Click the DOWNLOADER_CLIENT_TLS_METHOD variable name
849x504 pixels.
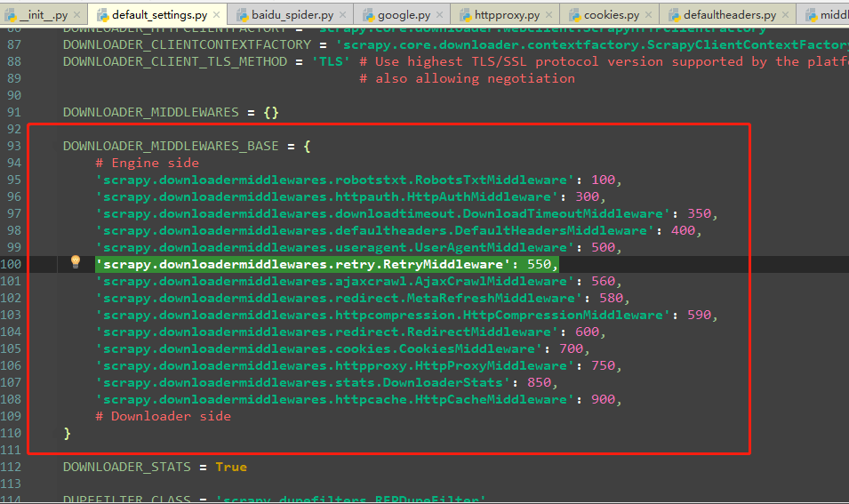pos(175,62)
